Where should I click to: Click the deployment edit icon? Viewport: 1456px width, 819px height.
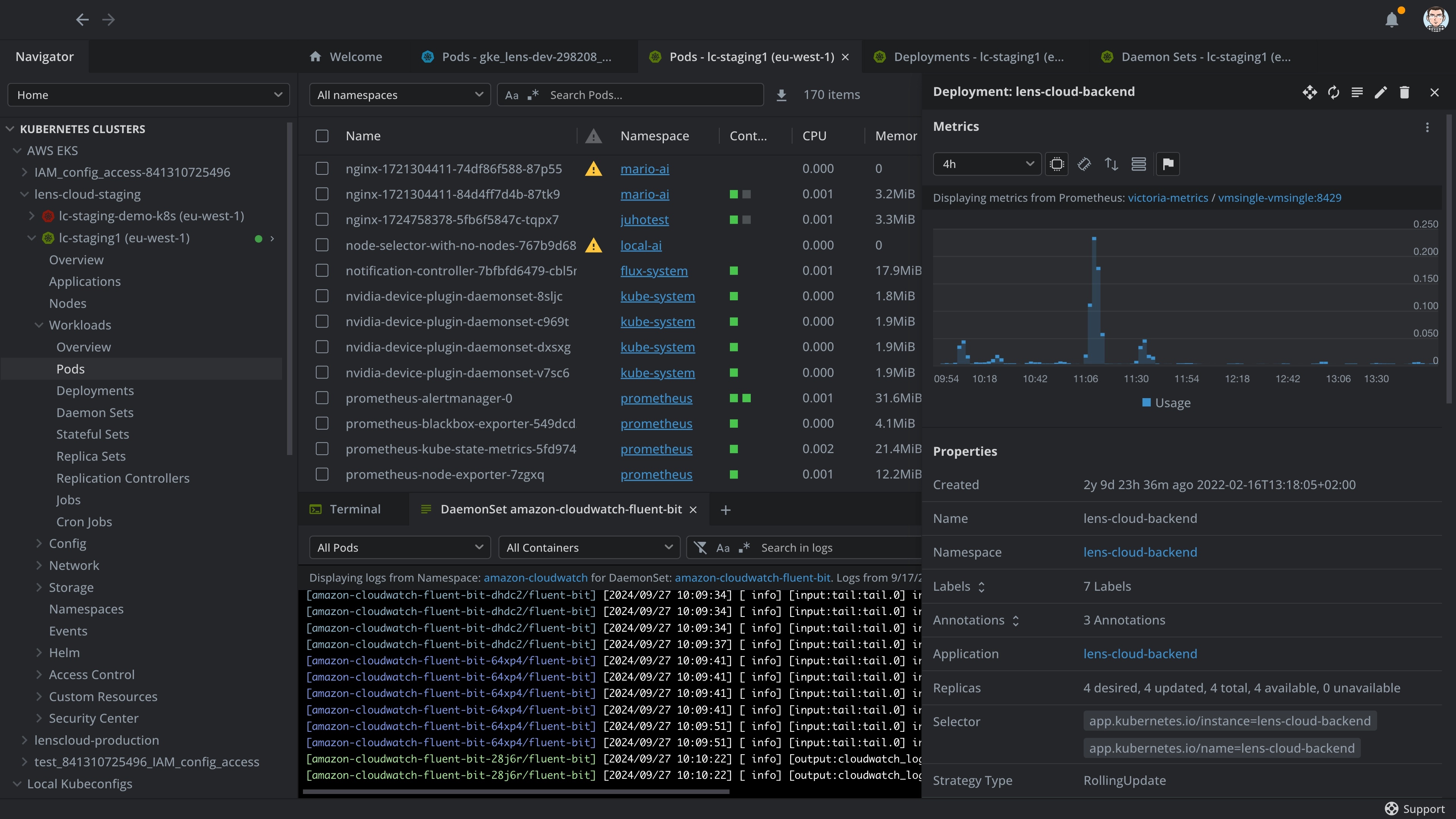pos(1381,91)
